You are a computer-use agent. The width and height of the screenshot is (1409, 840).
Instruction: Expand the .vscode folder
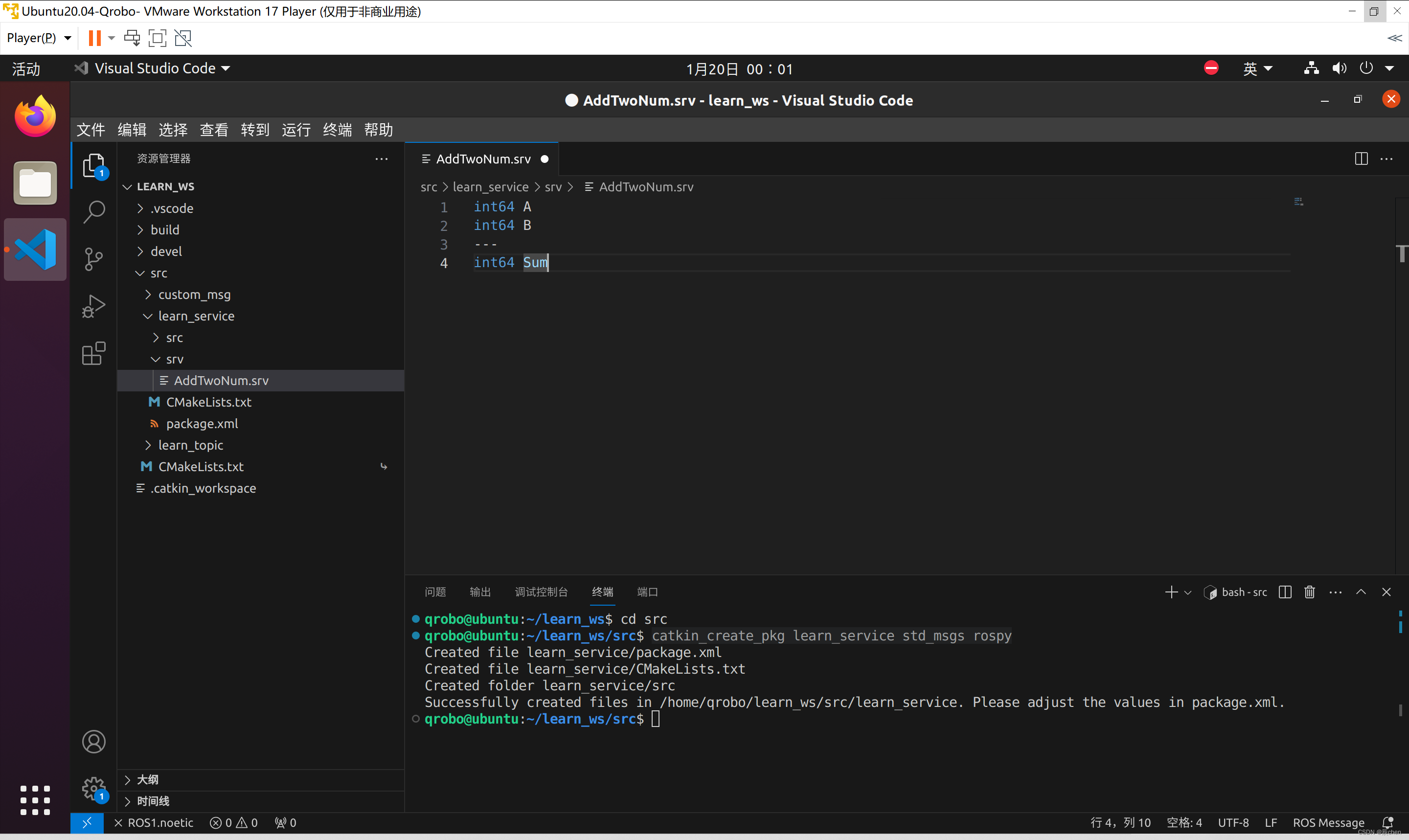point(260,208)
